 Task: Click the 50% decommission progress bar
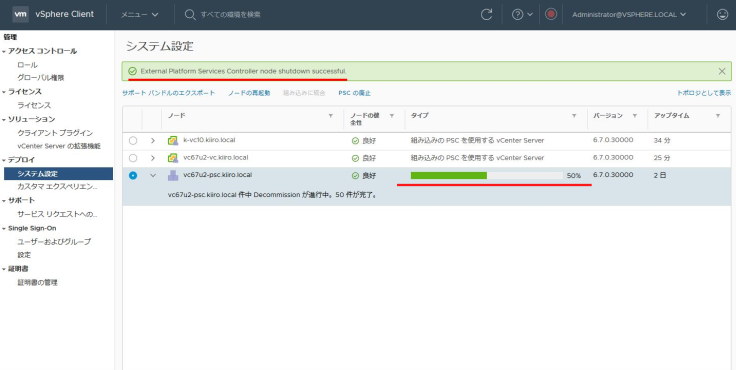[487, 176]
